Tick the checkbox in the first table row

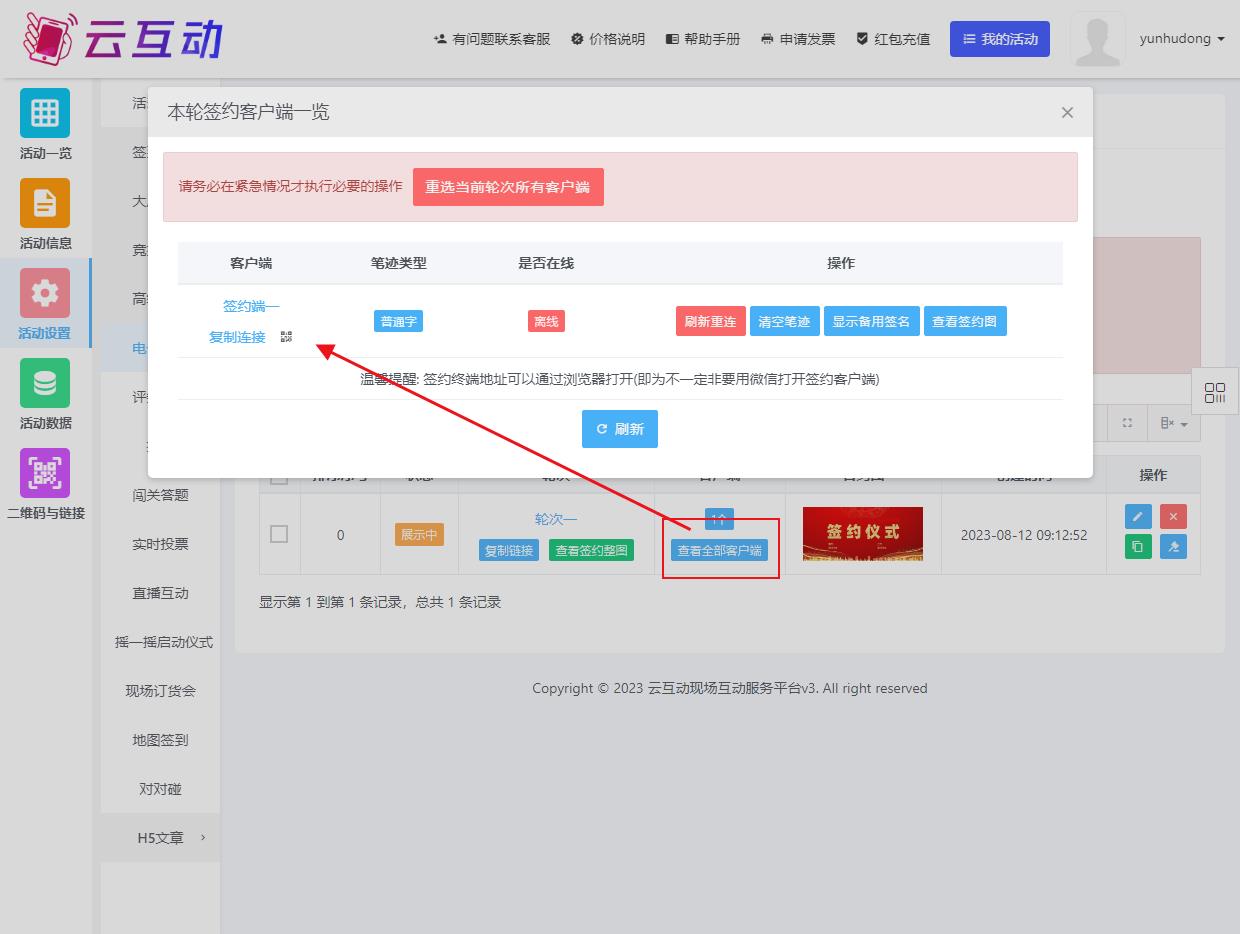click(279, 534)
